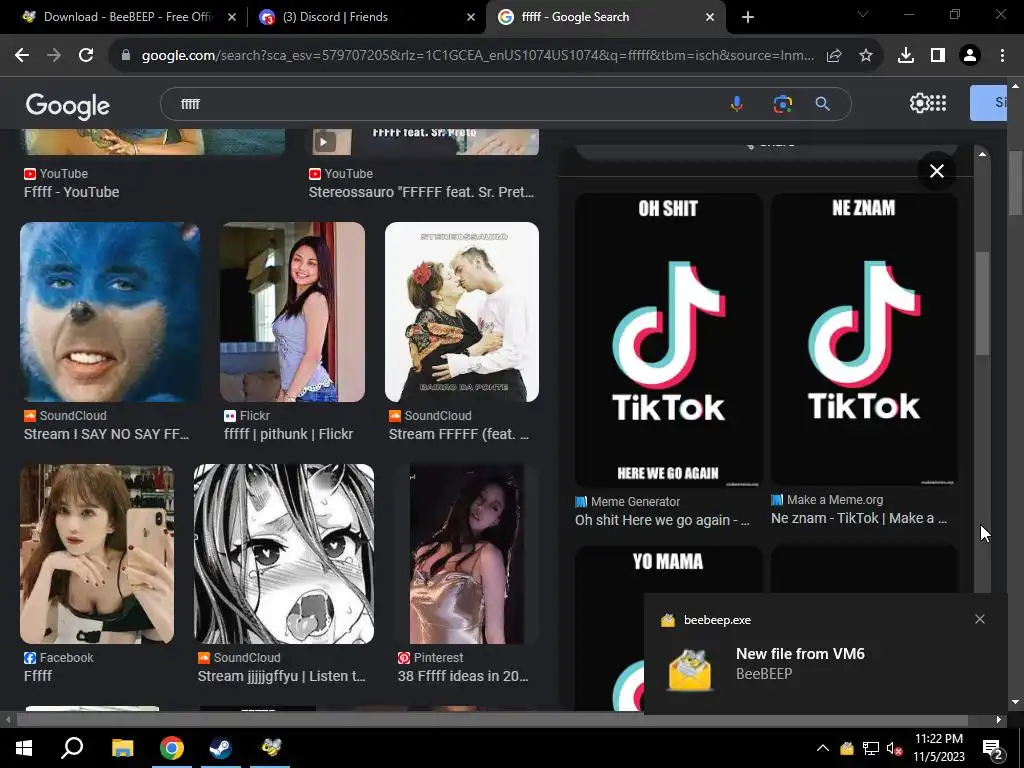This screenshot has width=1024, height=768.
Task: Open 'Fffff - YouTube' result link
Action: pos(71,192)
